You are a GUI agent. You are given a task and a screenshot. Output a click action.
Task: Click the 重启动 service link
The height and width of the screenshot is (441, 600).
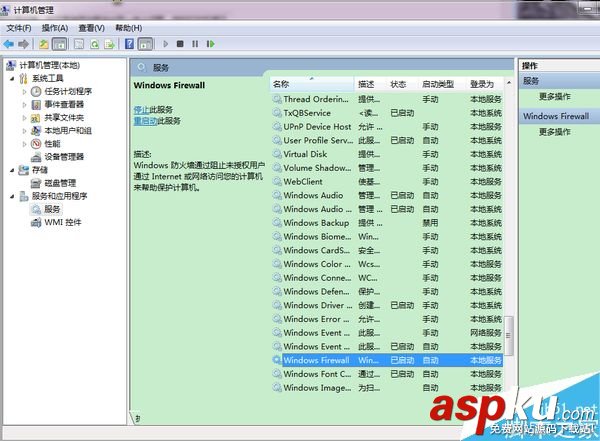[x=145, y=121]
